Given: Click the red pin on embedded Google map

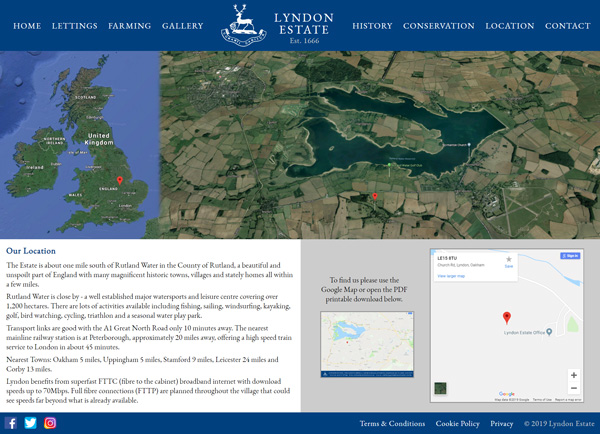Looking at the screenshot, I should [507, 318].
